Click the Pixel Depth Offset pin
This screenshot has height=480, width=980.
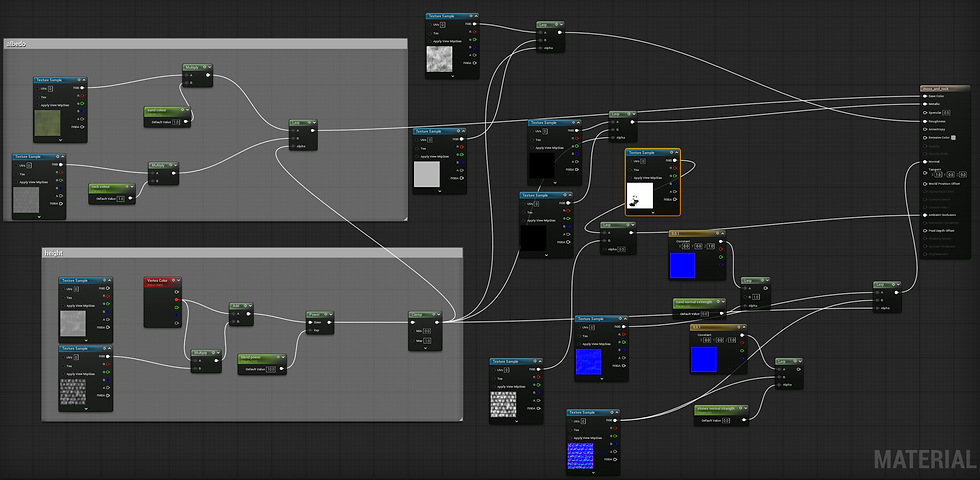click(x=926, y=231)
